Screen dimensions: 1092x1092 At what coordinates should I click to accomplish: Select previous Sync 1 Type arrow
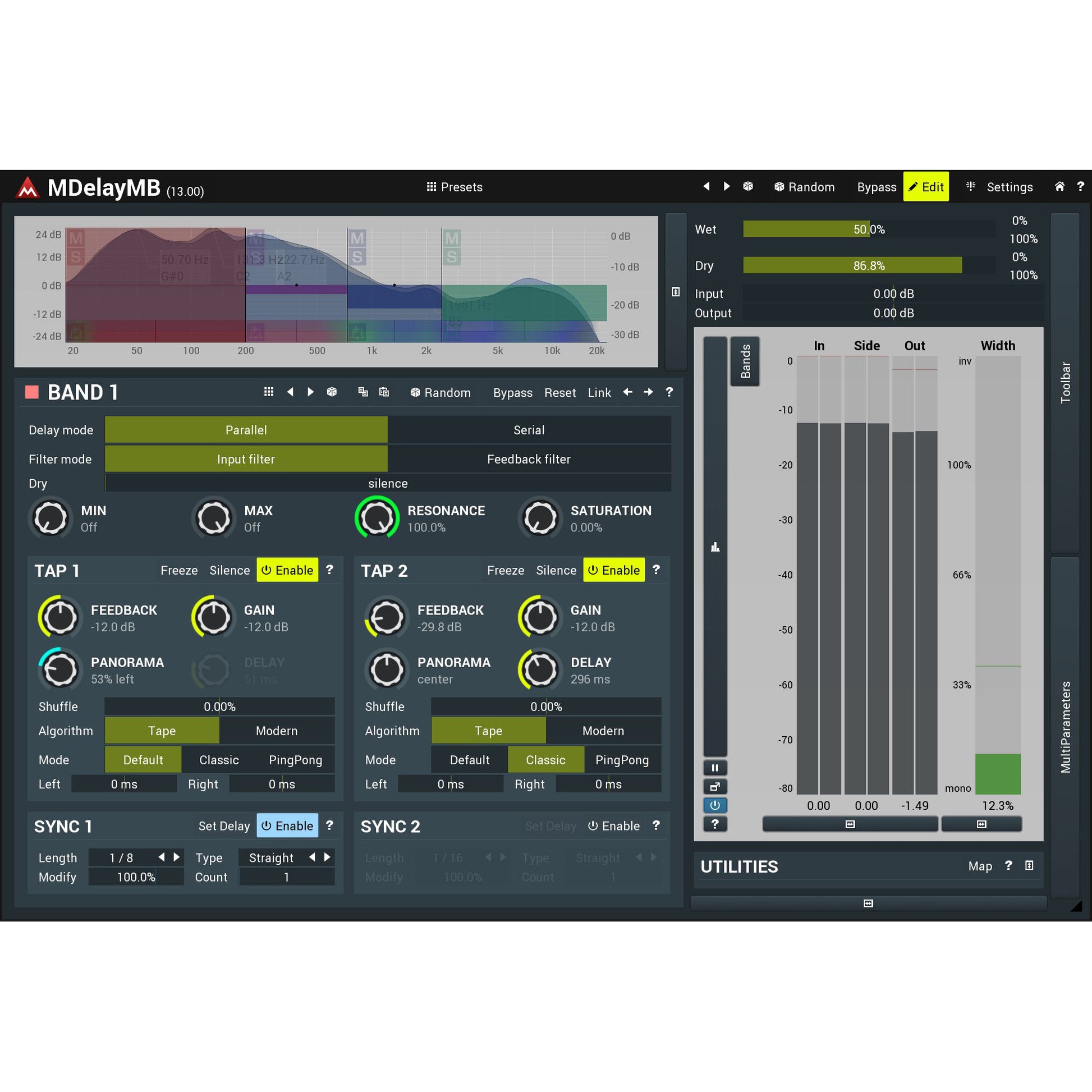pos(312,857)
